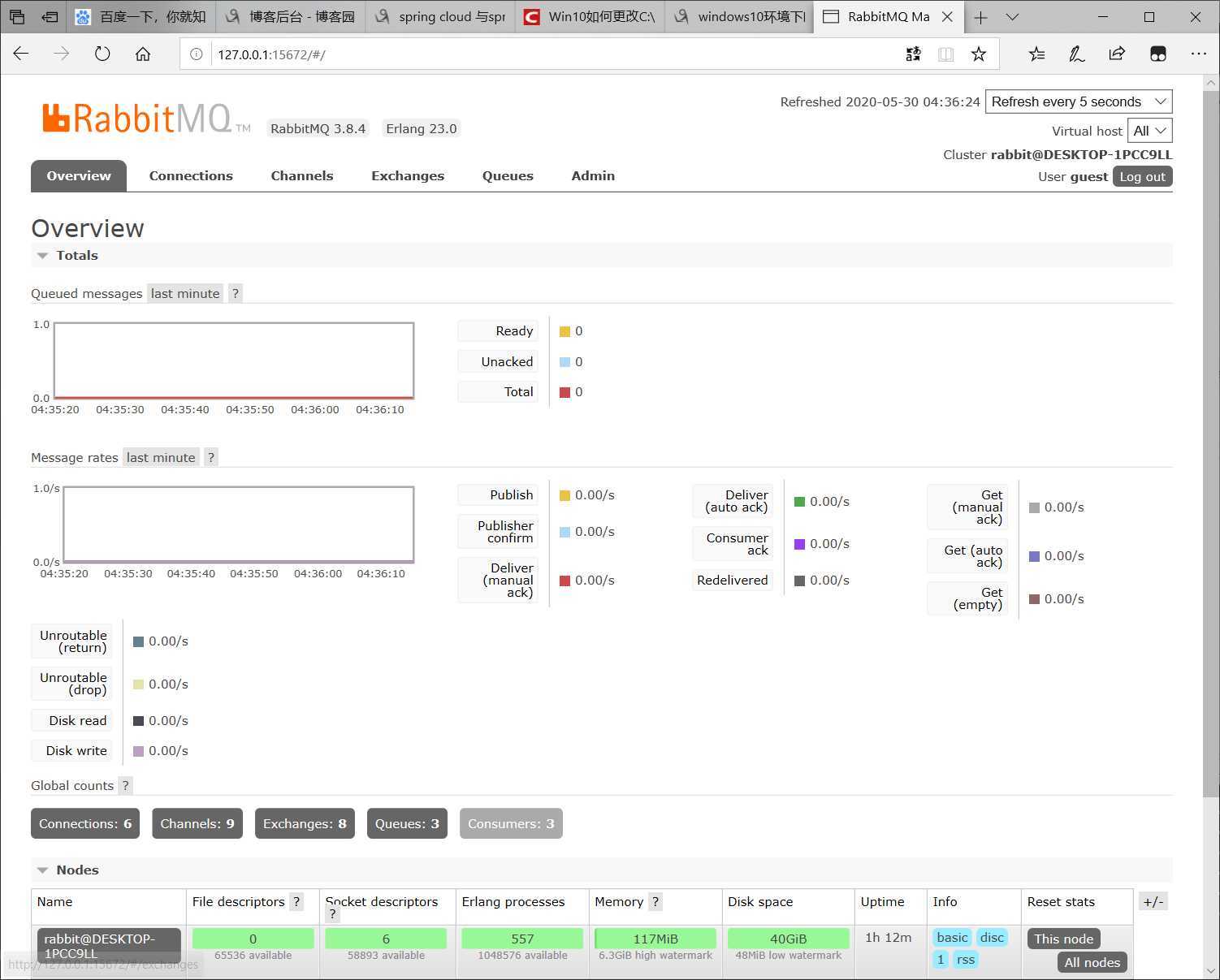The width and height of the screenshot is (1220, 980).
Task: Change Message rates range via last minute
Action: tap(161, 458)
